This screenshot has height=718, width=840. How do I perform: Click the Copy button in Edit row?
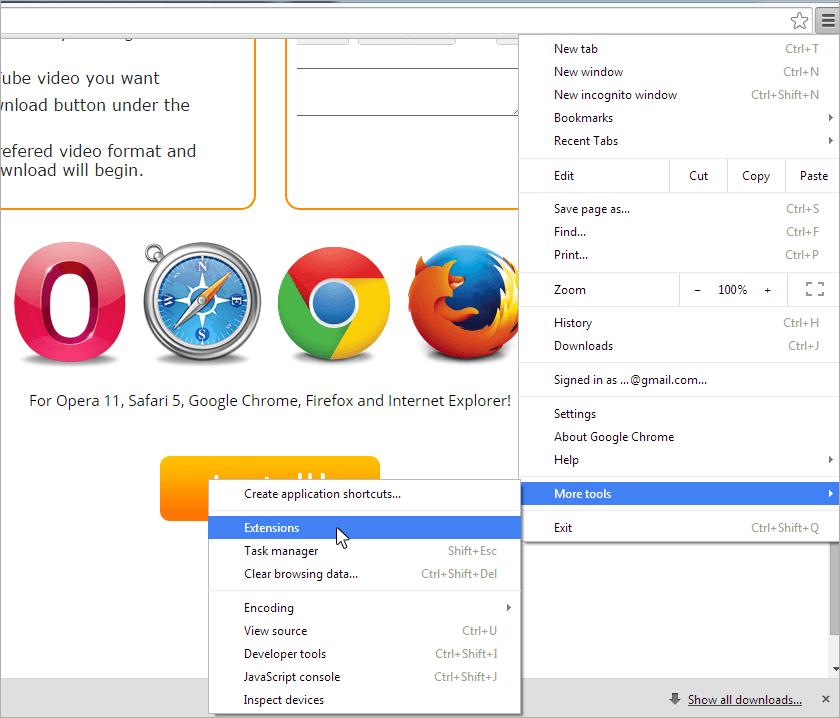point(756,176)
